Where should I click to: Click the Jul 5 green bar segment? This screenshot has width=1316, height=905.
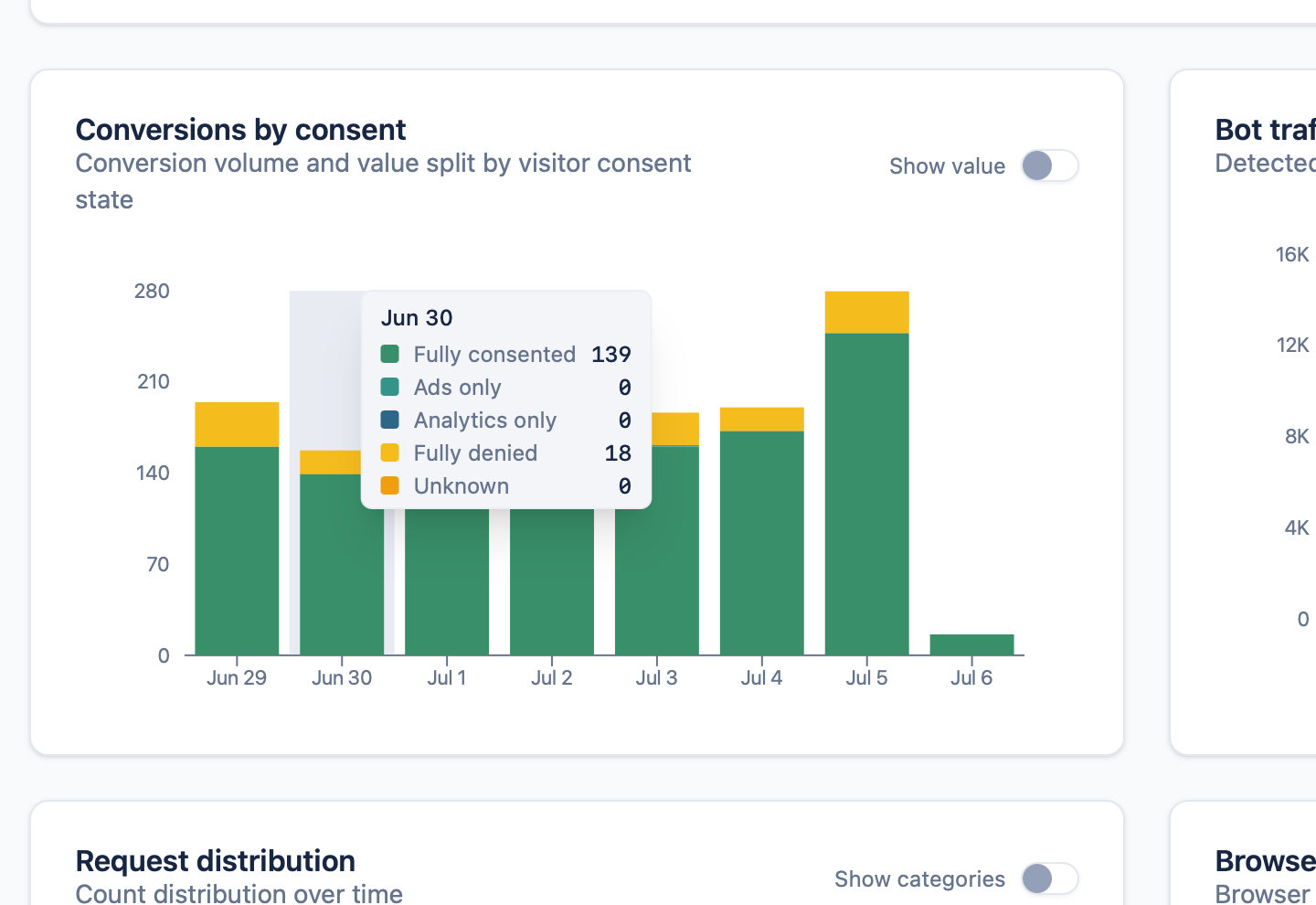866,494
